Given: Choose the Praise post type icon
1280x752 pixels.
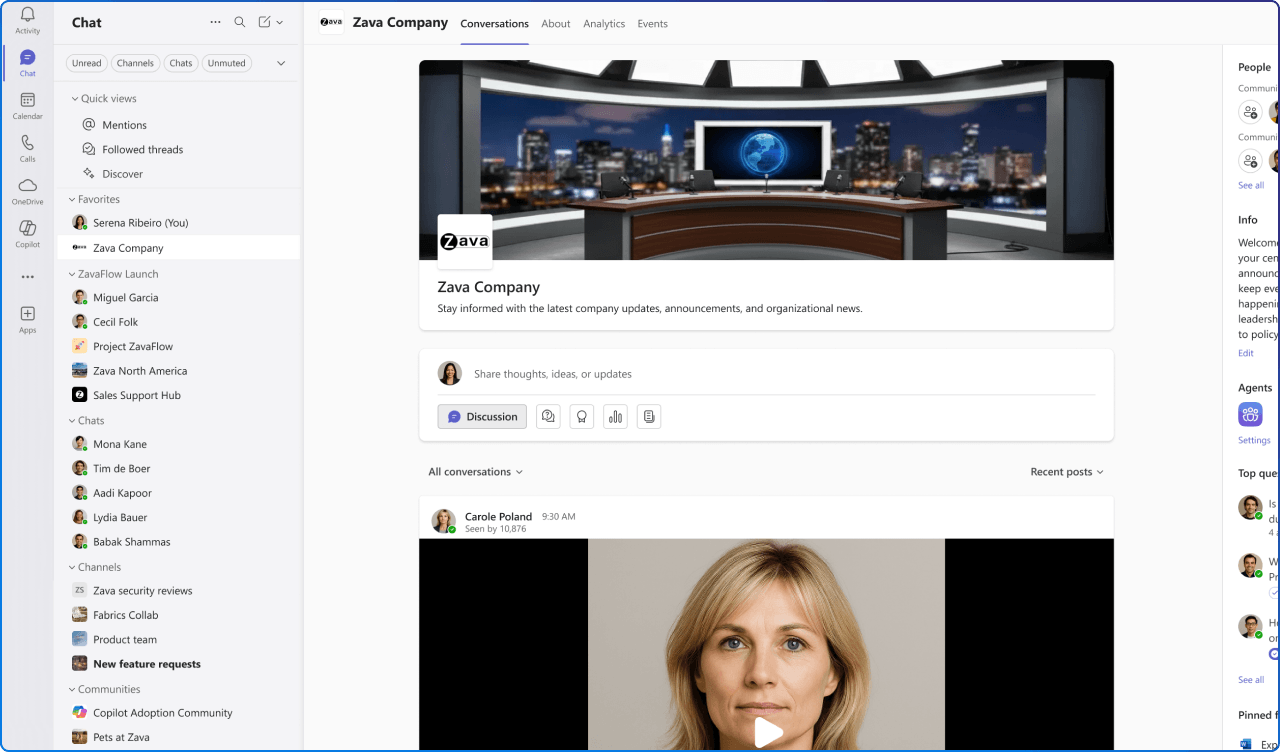Looking at the screenshot, I should pyautogui.click(x=582, y=417).
